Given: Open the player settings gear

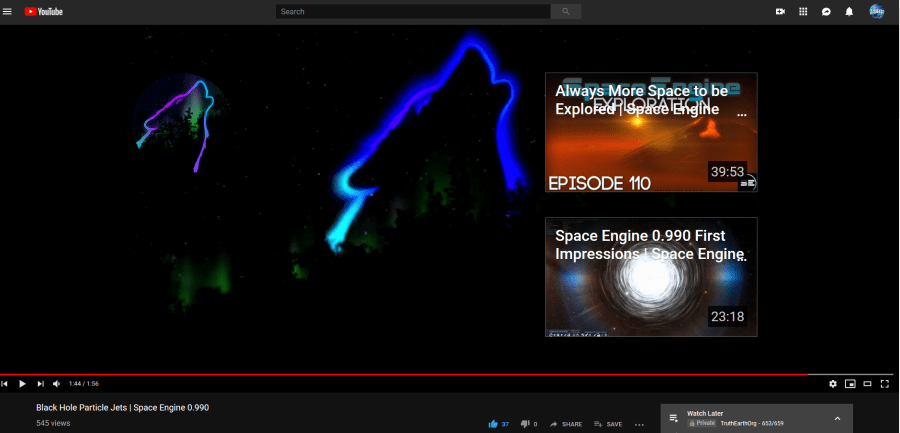Looking at the screenshot, I should pos(833,384).
